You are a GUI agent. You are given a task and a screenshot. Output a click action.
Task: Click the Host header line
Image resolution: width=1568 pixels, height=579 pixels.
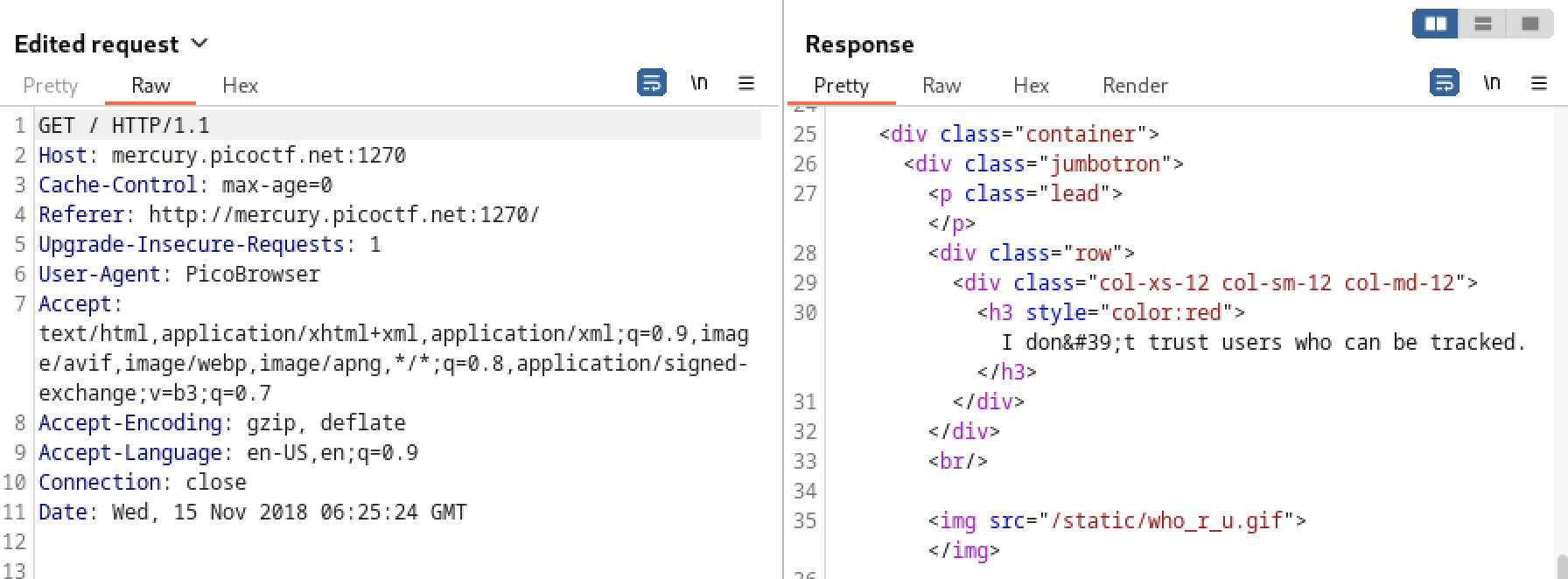tap(222, 156)
